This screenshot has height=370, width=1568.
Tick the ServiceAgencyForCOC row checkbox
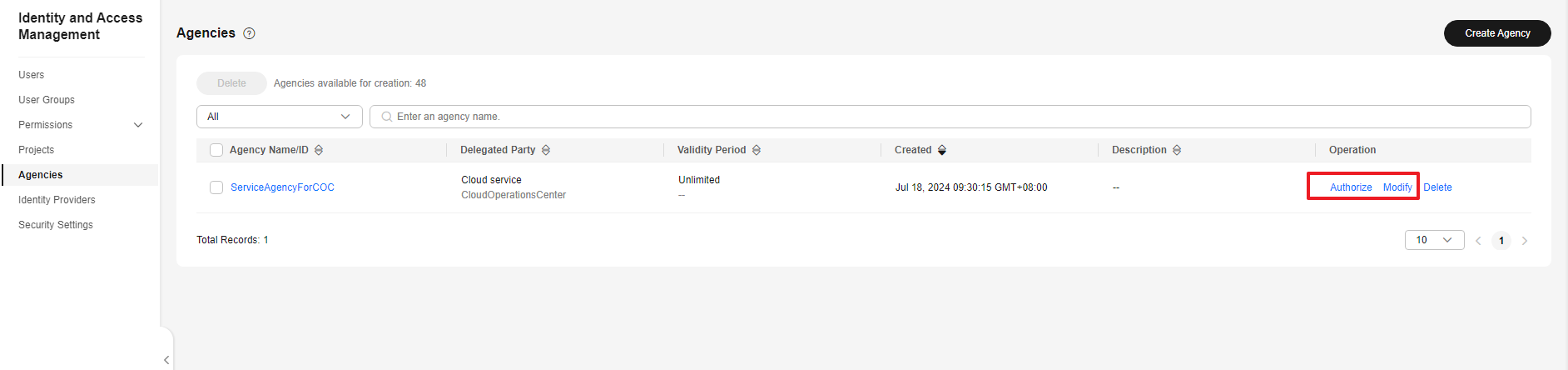coord(216,187)
